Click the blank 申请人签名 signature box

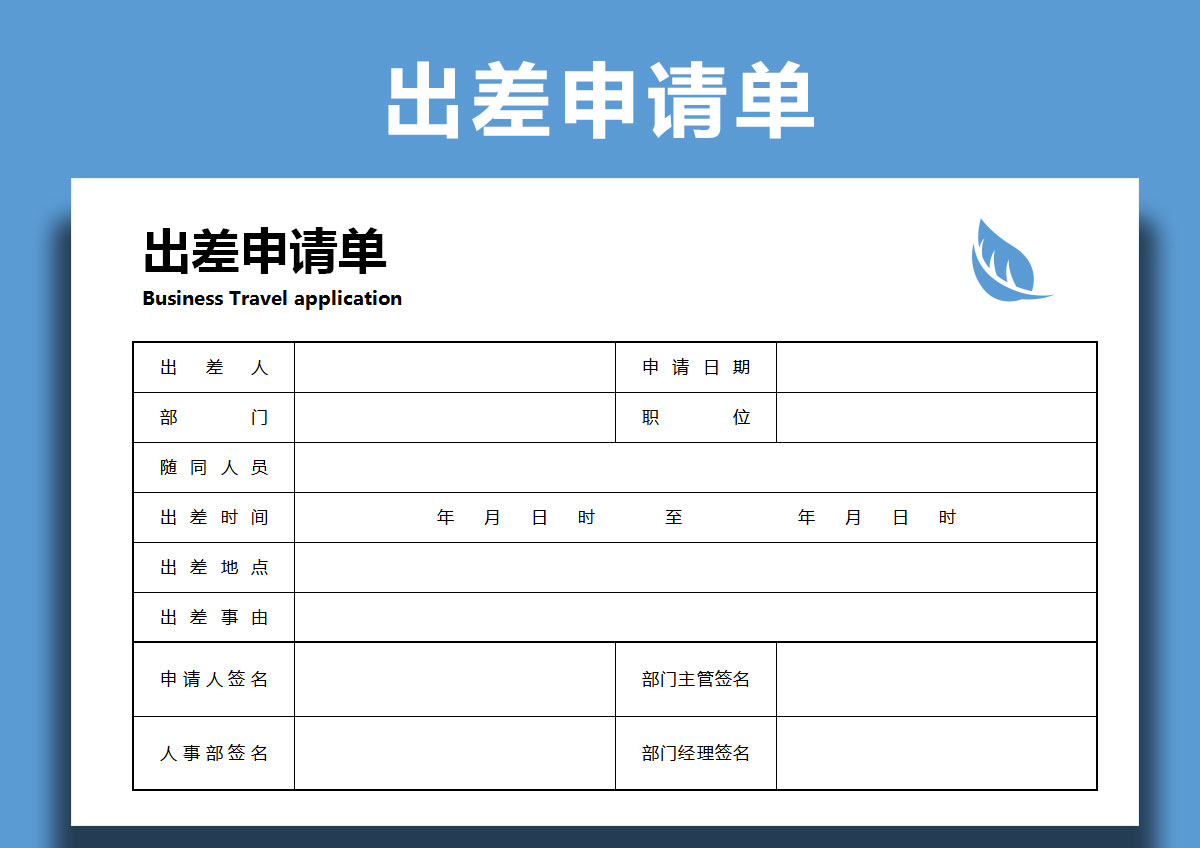click(x=454, y=680)
